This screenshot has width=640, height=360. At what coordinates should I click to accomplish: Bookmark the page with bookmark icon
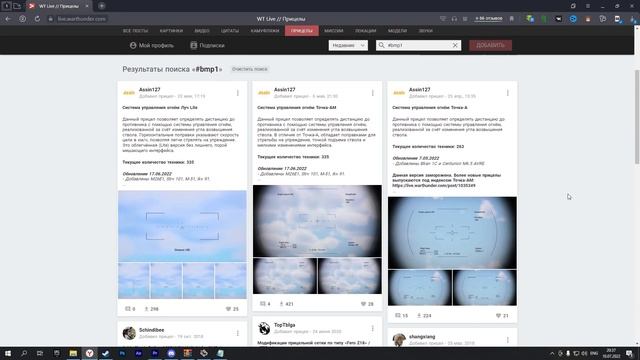[511, 19]
